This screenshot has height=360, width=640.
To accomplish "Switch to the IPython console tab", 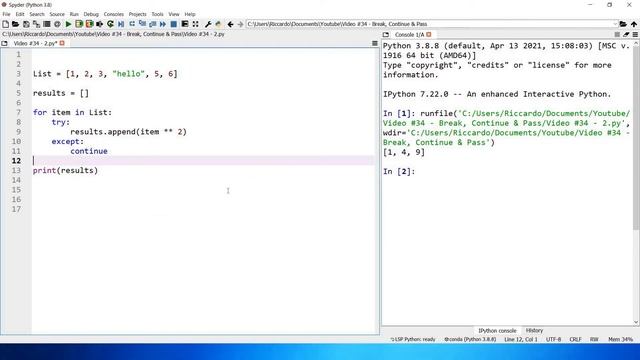I will [x=497, y=331].
